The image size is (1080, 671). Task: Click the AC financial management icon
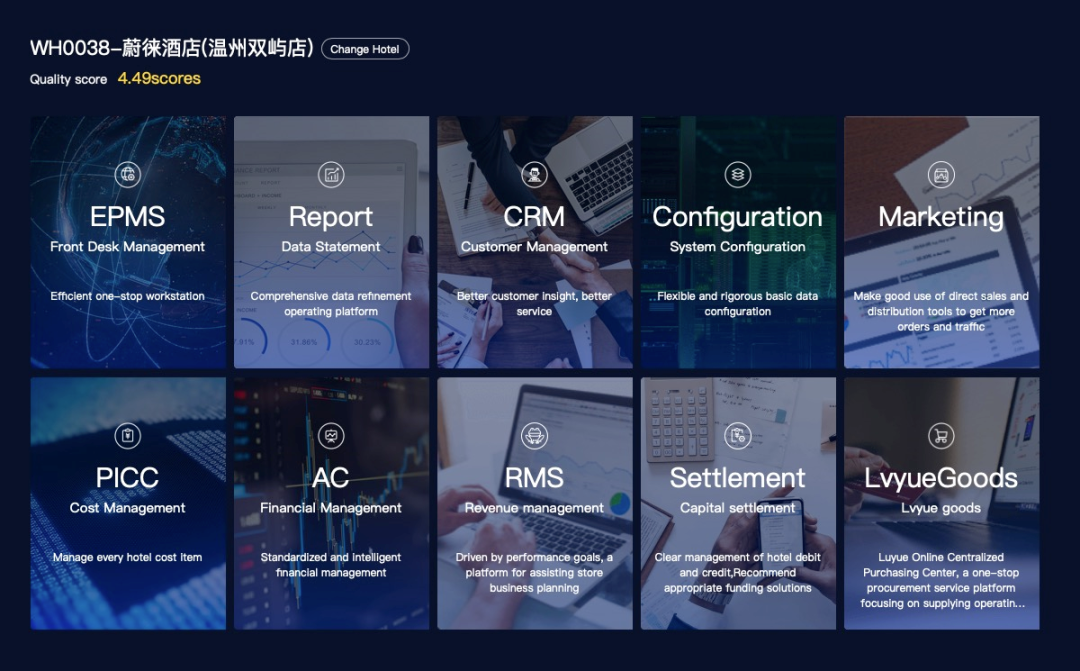(331, 435)
